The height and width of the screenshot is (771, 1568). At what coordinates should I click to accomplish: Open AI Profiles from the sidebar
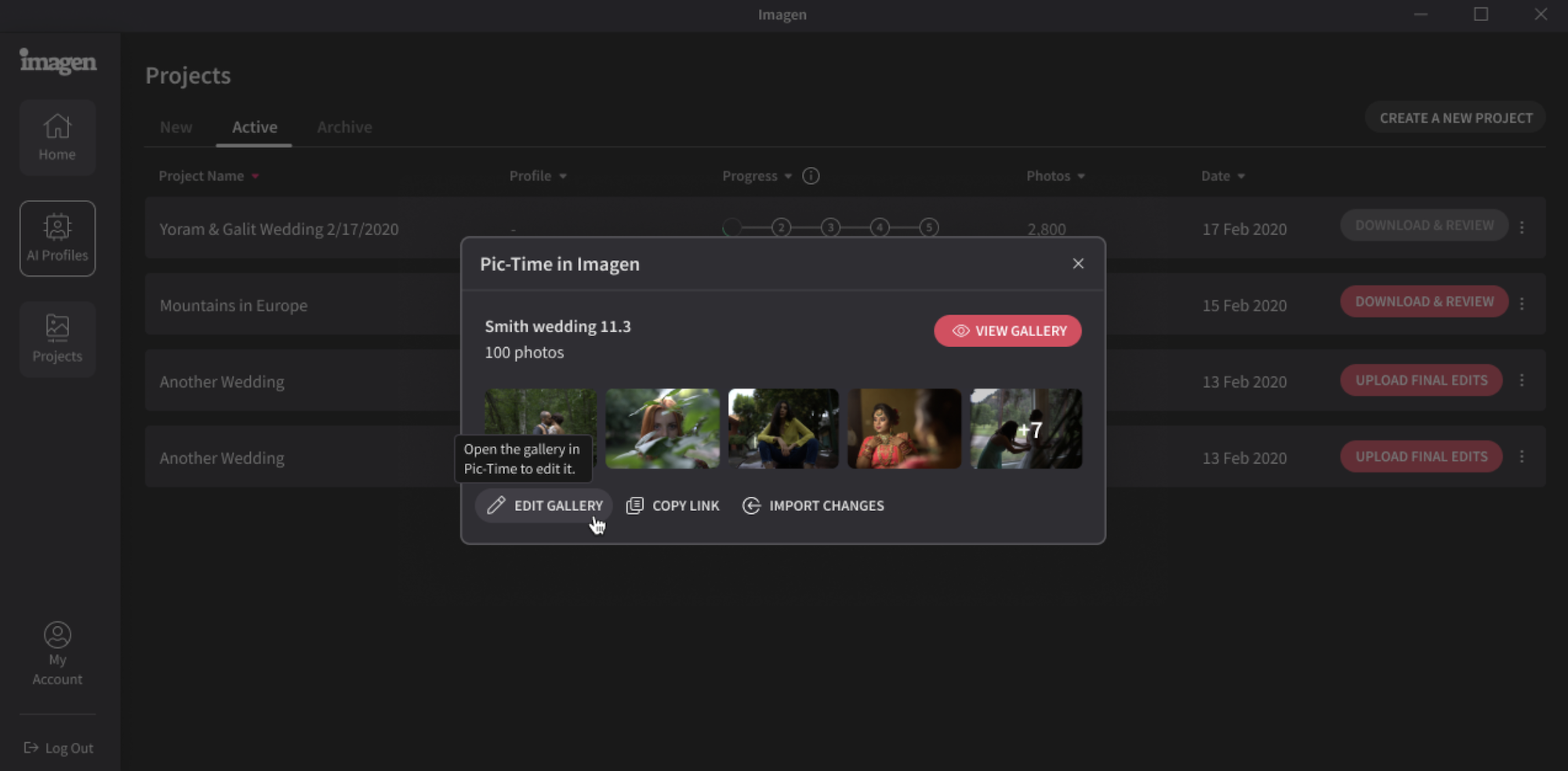(57, 238)
